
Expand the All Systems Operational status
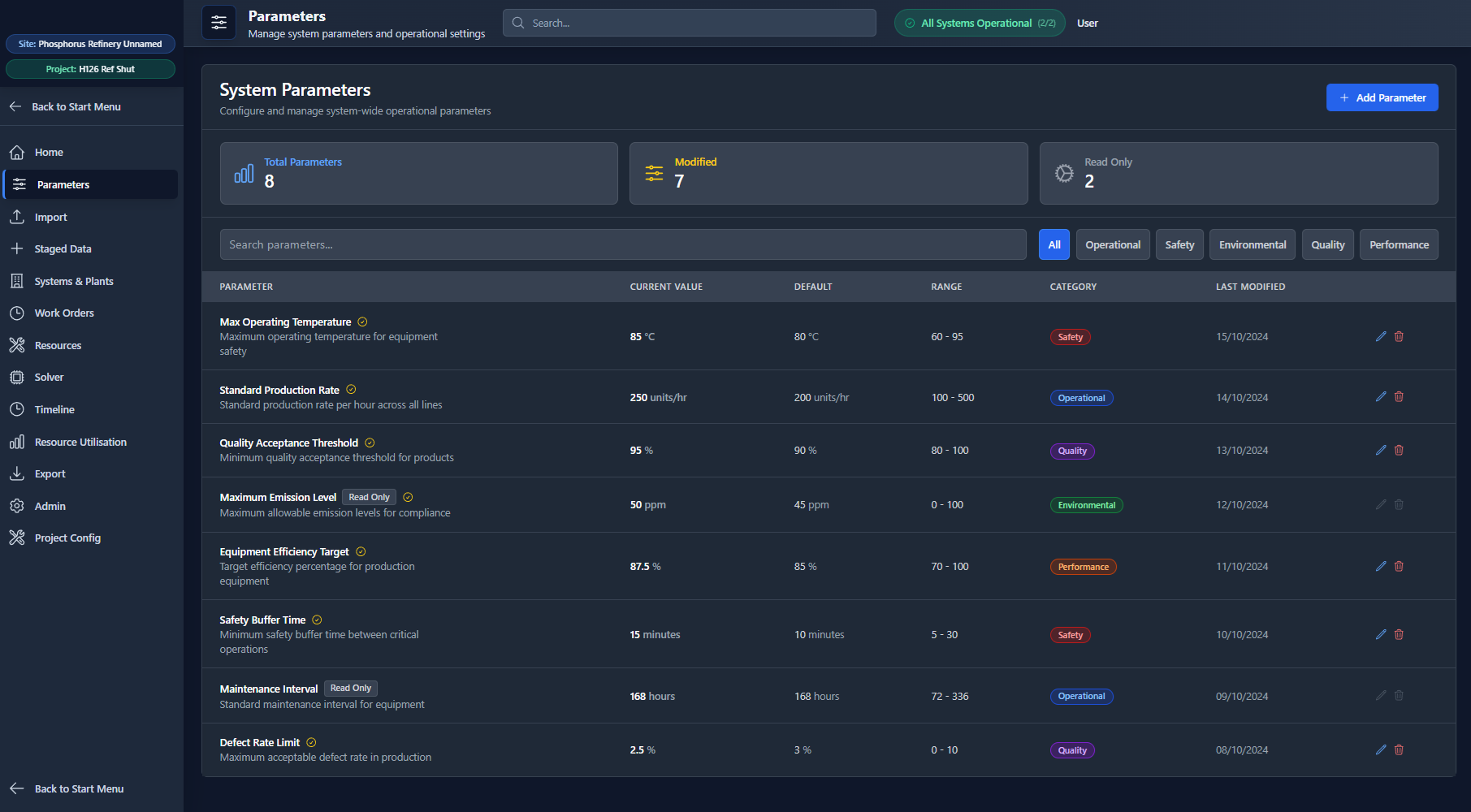click(979, 23)
